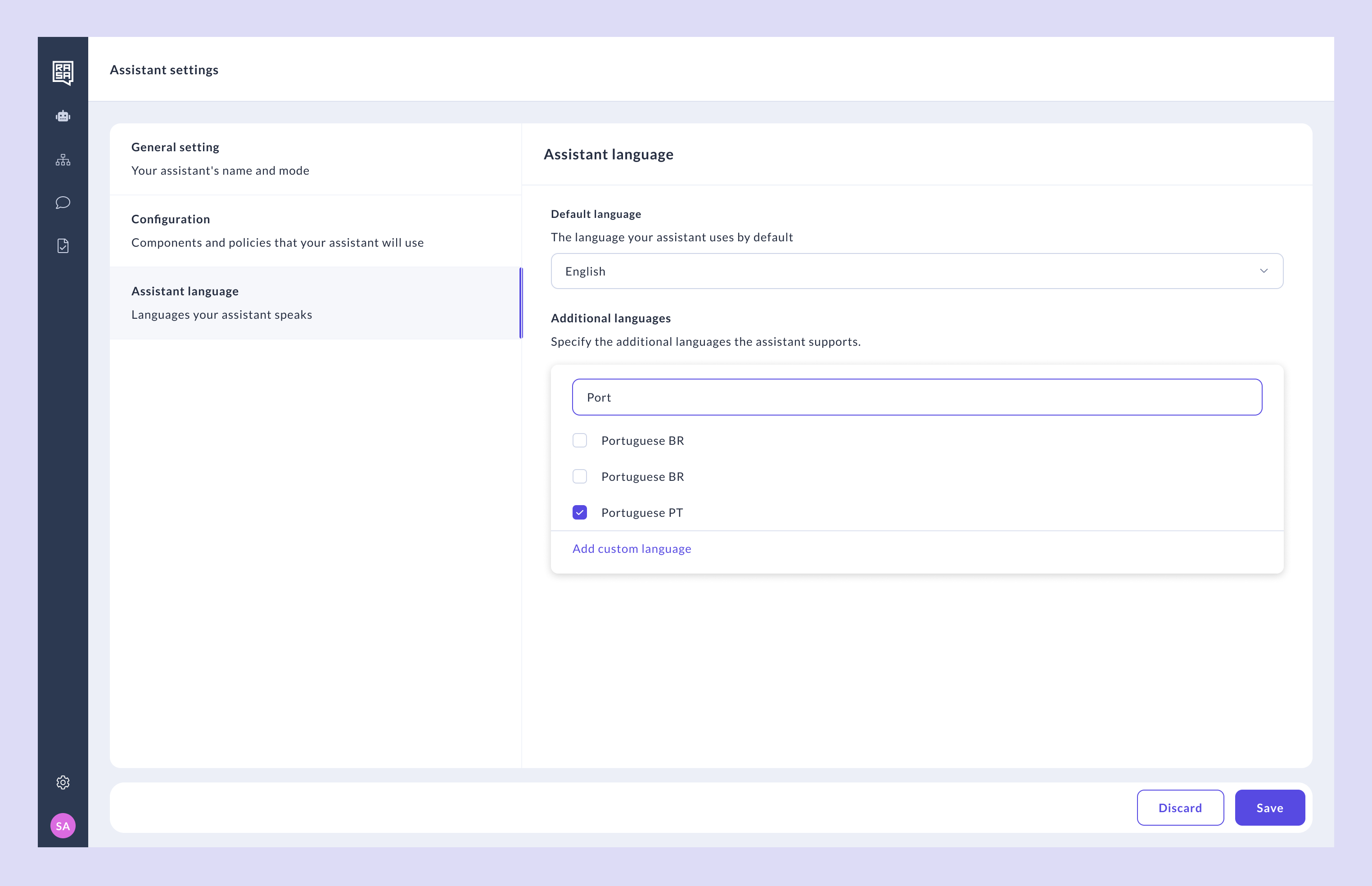Open the conversations chat bubble icon

tap(63, 203)
